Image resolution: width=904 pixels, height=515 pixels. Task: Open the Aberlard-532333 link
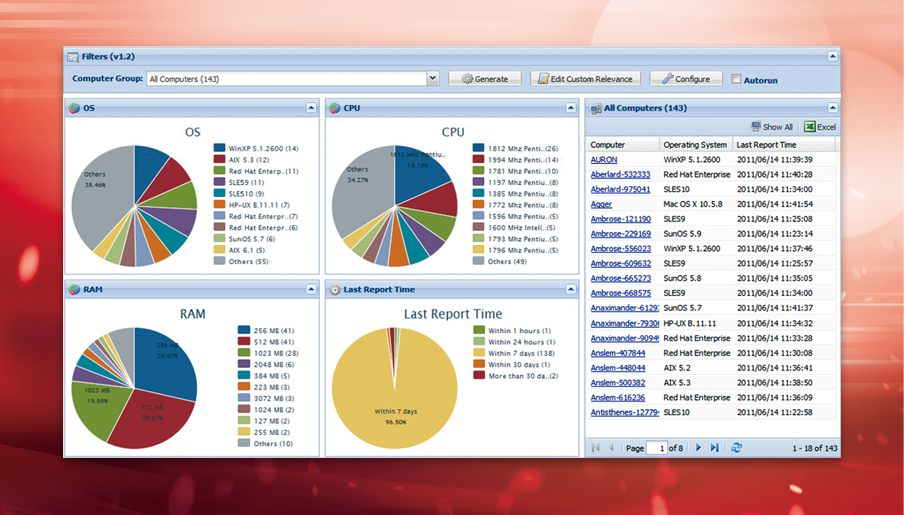pos(620,174)
